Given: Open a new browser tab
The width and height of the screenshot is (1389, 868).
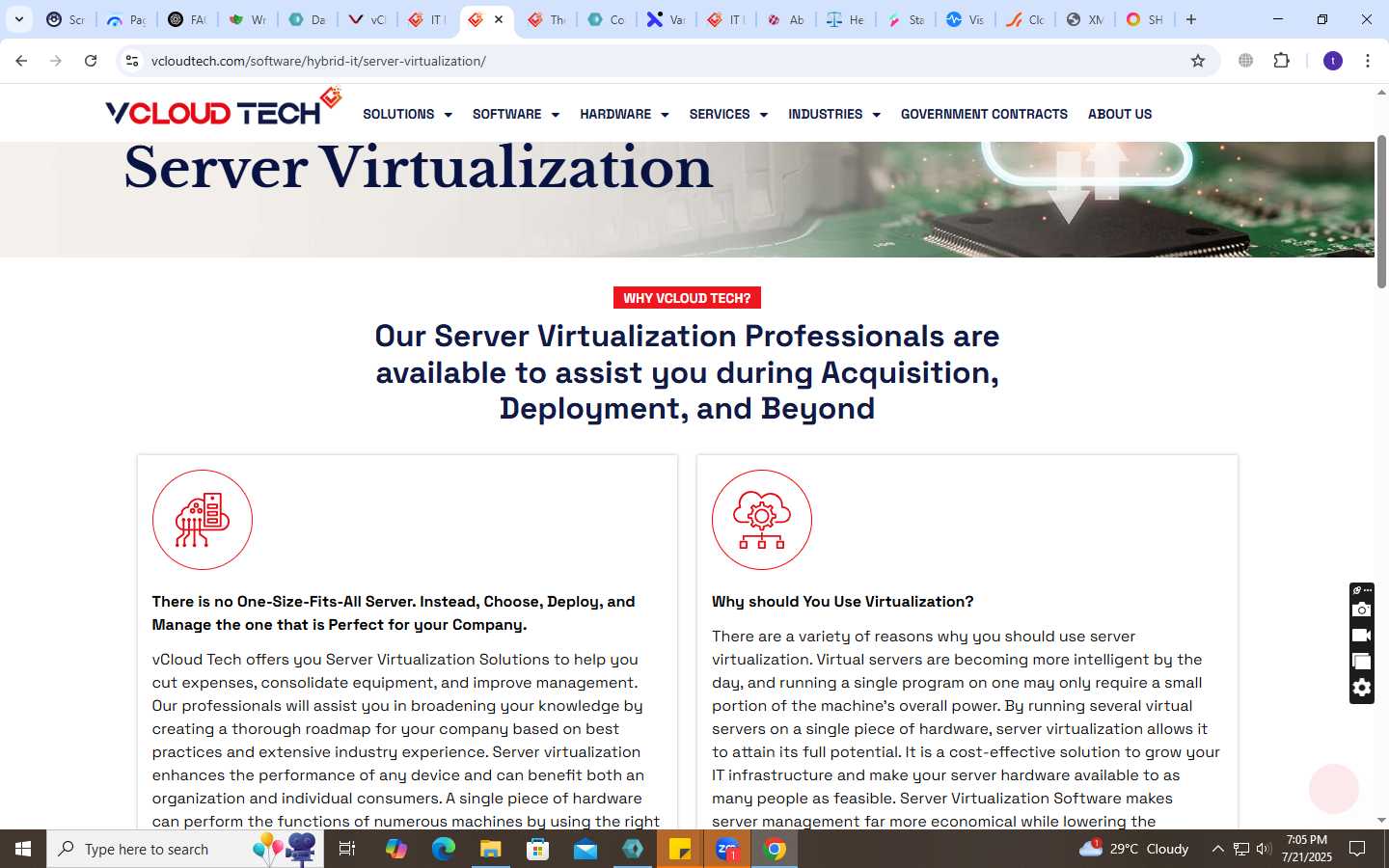Looking at the screenshot, I should pyautogui.click(x=1191, y=19).
